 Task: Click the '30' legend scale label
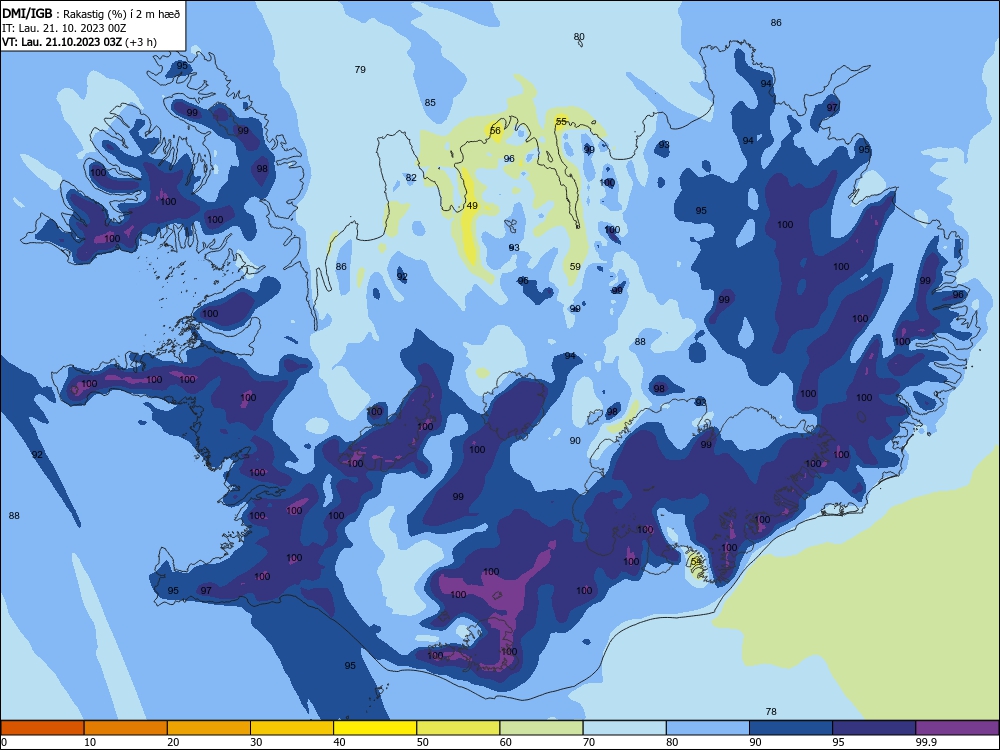[256, 742]
